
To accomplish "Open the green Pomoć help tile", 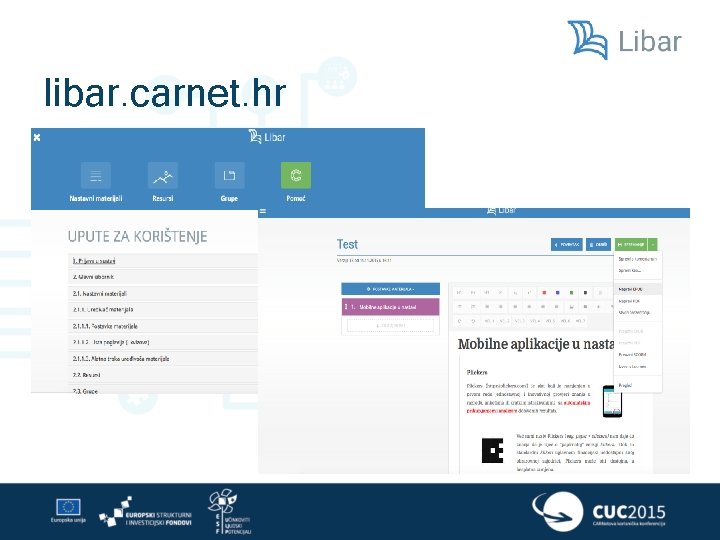I will [296, 175].
